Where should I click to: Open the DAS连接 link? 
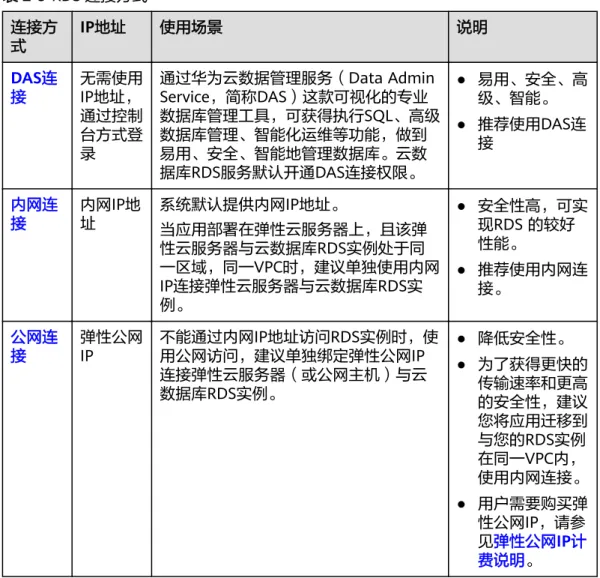point(34,88)
